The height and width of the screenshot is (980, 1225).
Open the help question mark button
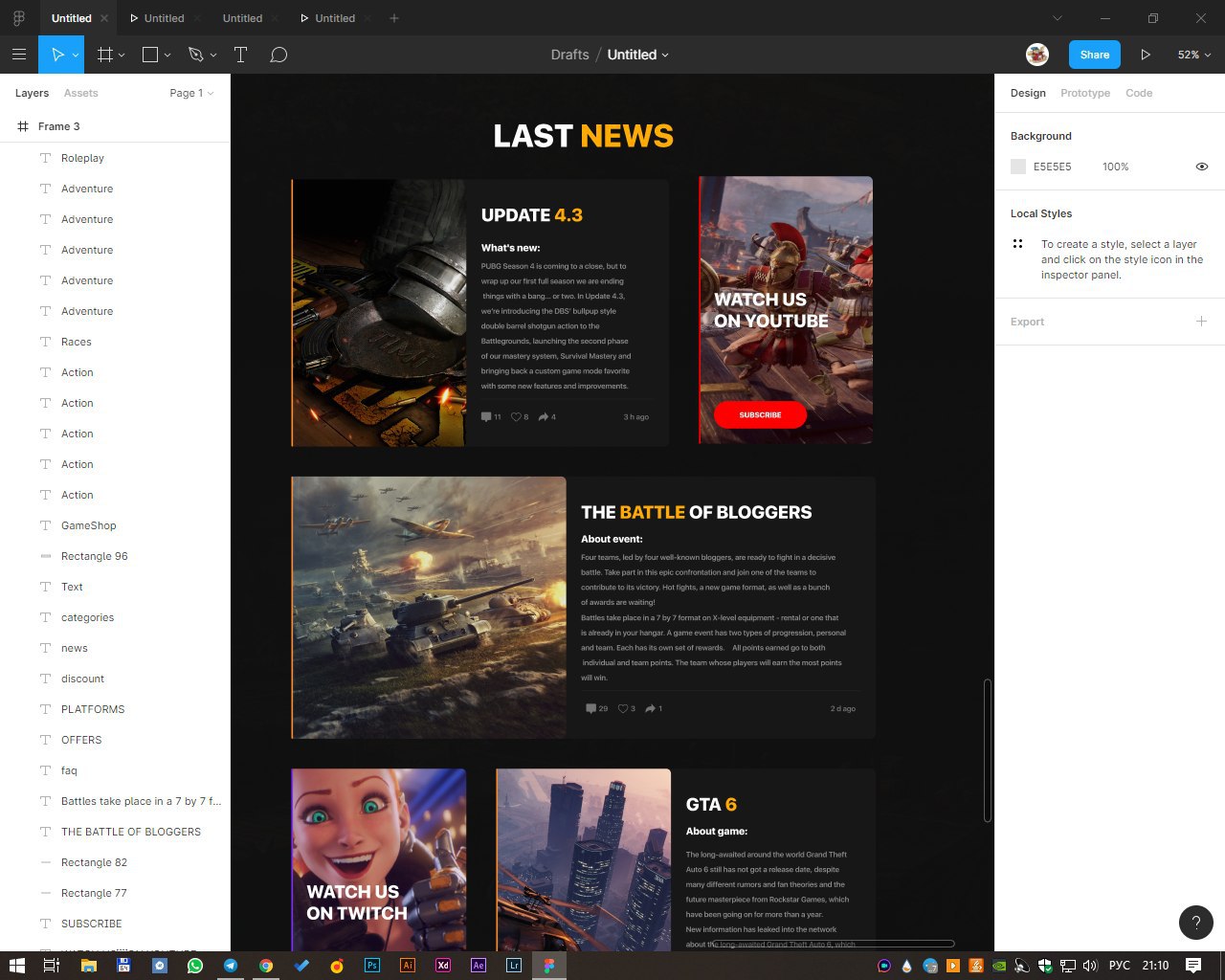1196,923
